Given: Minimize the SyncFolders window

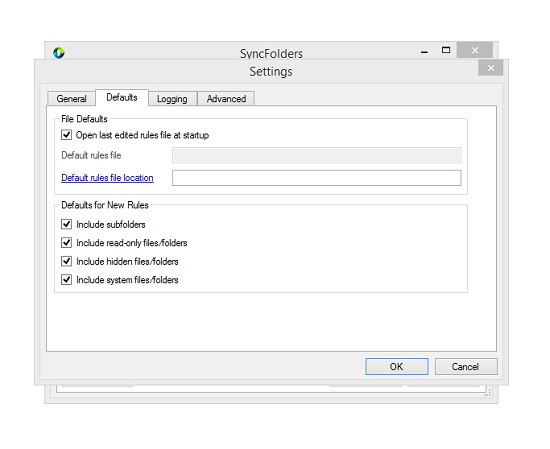Looking at the screenshot, I should [424, 51].
